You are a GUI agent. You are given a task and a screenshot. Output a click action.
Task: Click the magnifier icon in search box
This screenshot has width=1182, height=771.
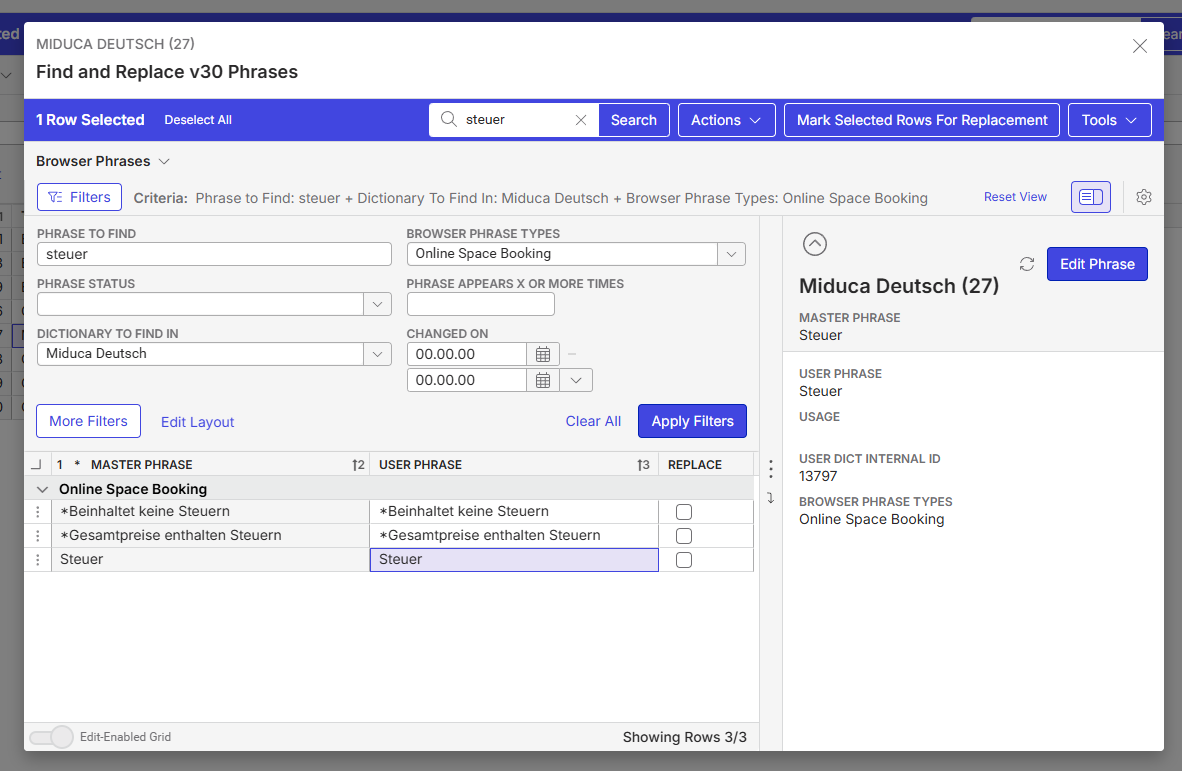449,119
